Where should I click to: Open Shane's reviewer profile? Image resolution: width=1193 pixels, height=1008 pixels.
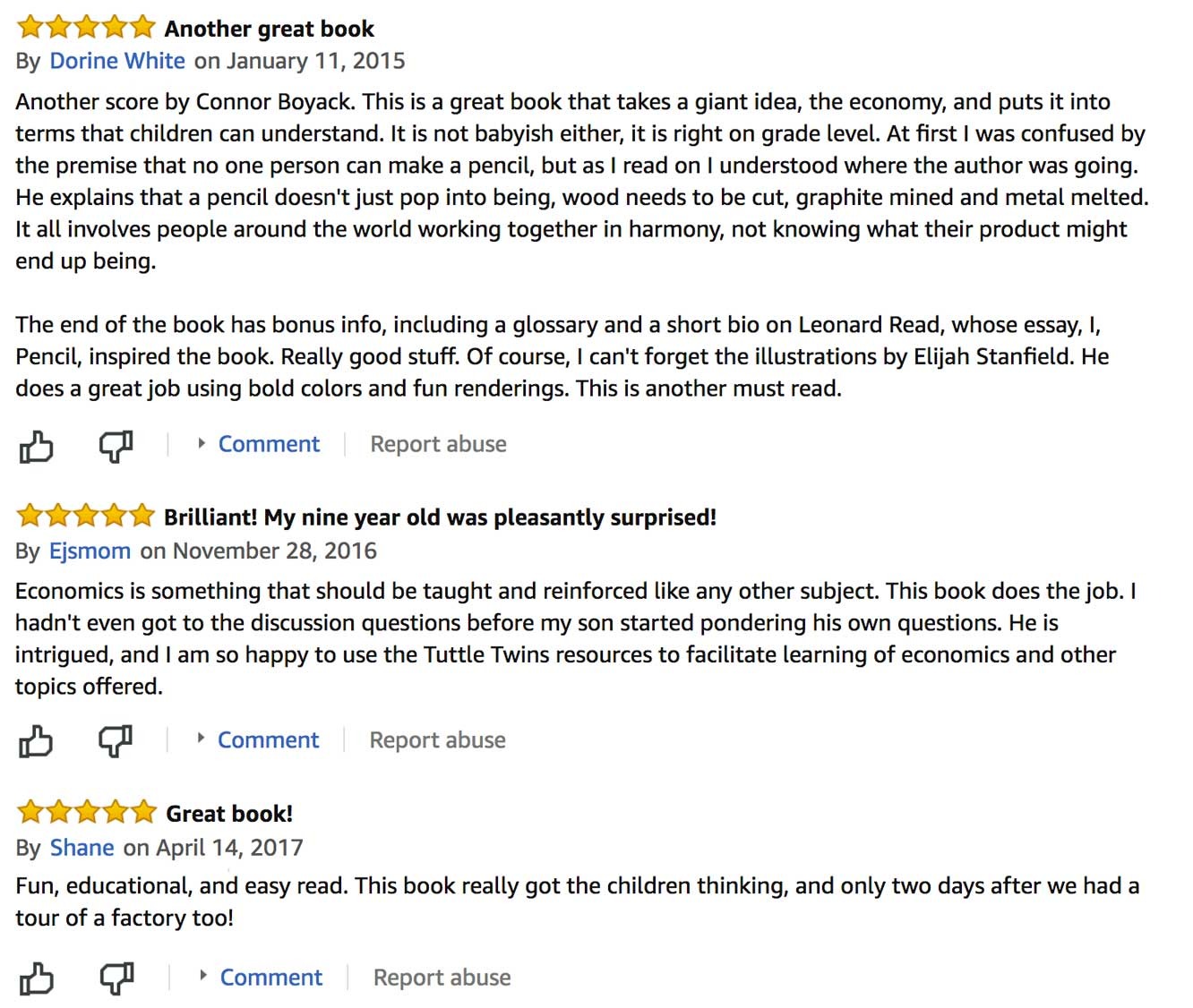coord(82,847)
